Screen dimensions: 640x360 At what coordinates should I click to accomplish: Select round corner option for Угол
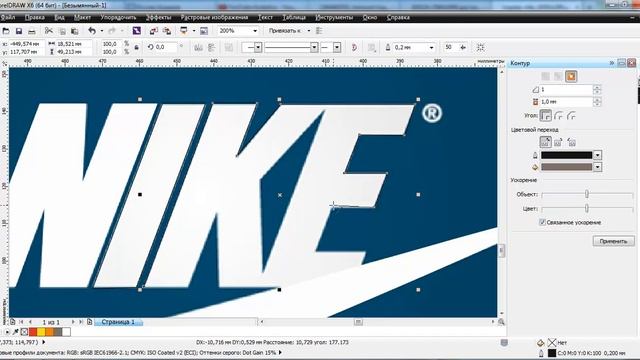tap(559, 116)
